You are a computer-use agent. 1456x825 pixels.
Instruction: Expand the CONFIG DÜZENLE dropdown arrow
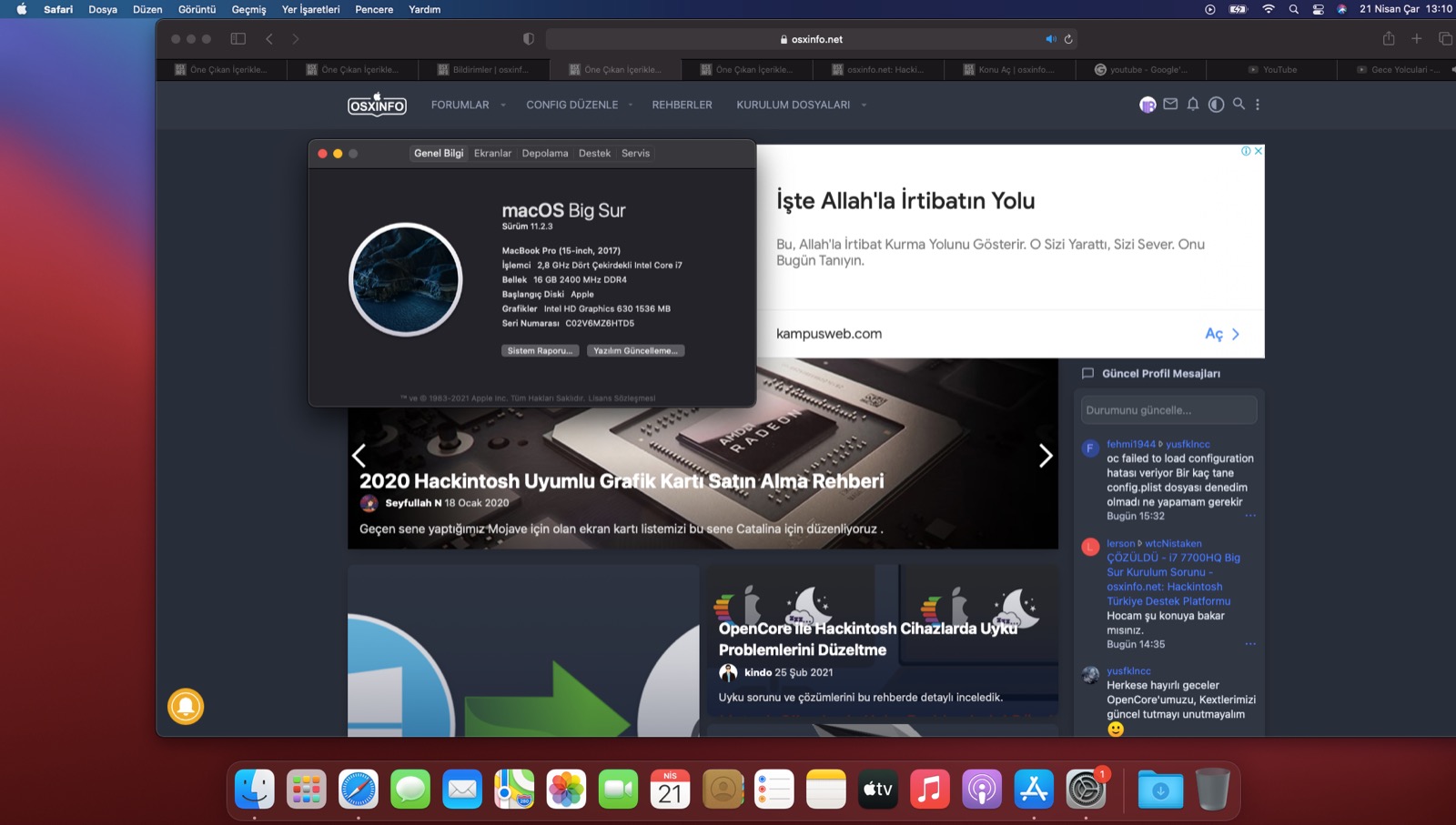(630, 106)
